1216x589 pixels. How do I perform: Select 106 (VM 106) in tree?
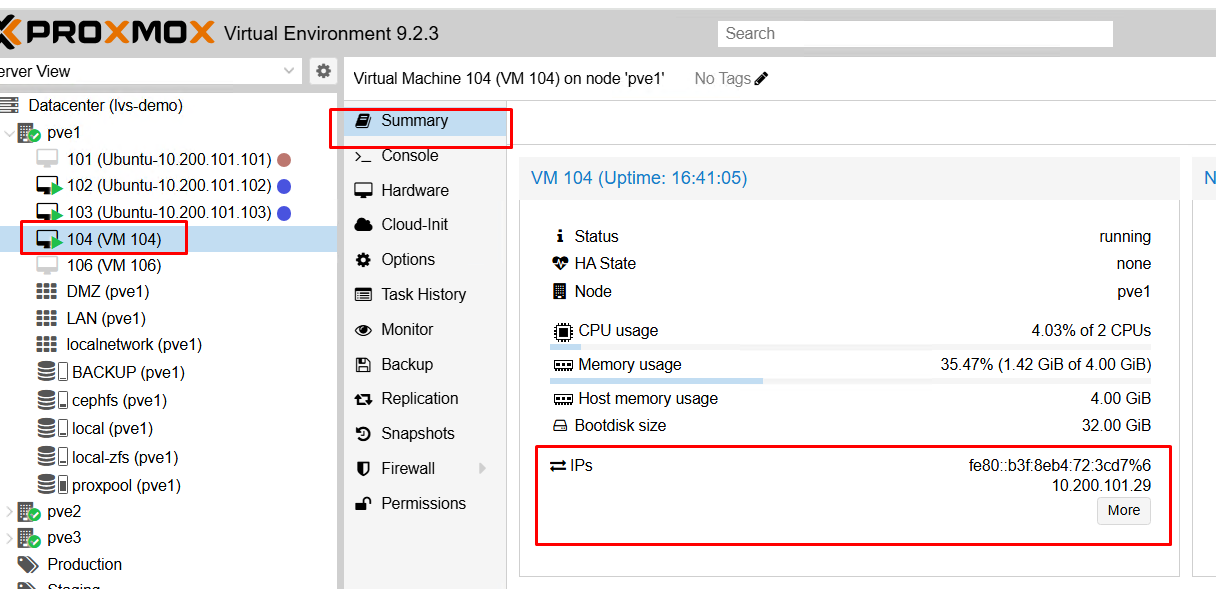(114, 265)
